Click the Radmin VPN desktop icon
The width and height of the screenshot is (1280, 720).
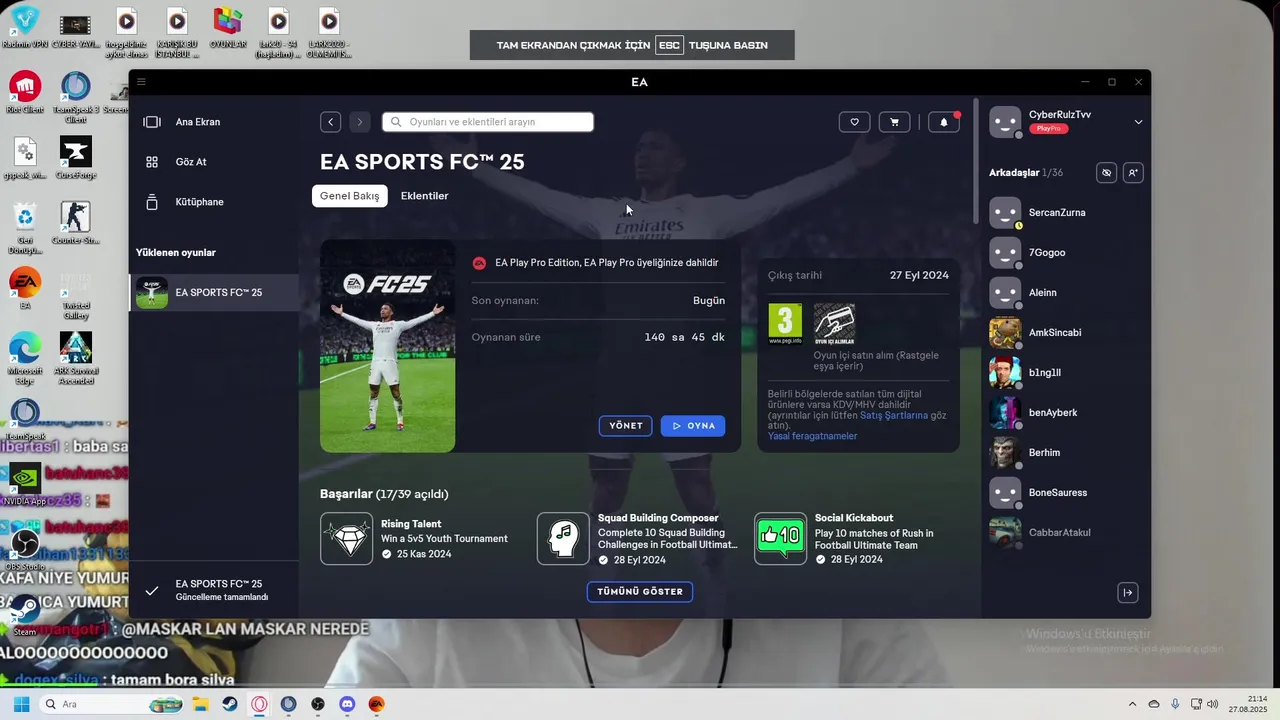pos(25,27)
